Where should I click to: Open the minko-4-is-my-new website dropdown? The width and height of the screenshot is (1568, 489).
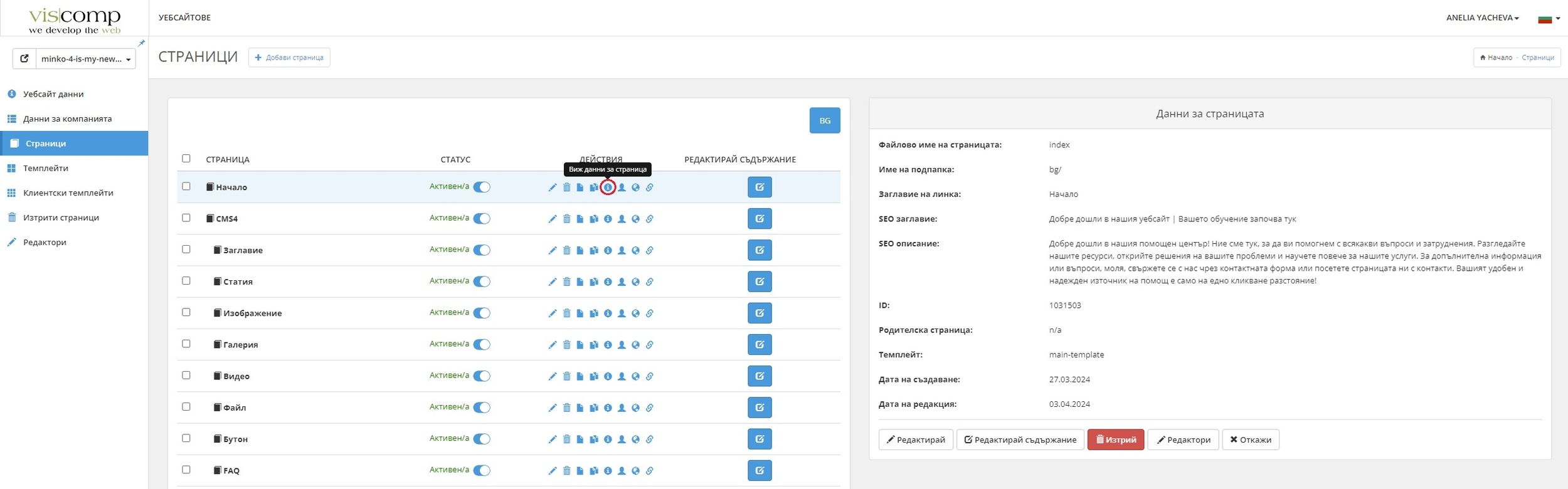tap(86, 59)
